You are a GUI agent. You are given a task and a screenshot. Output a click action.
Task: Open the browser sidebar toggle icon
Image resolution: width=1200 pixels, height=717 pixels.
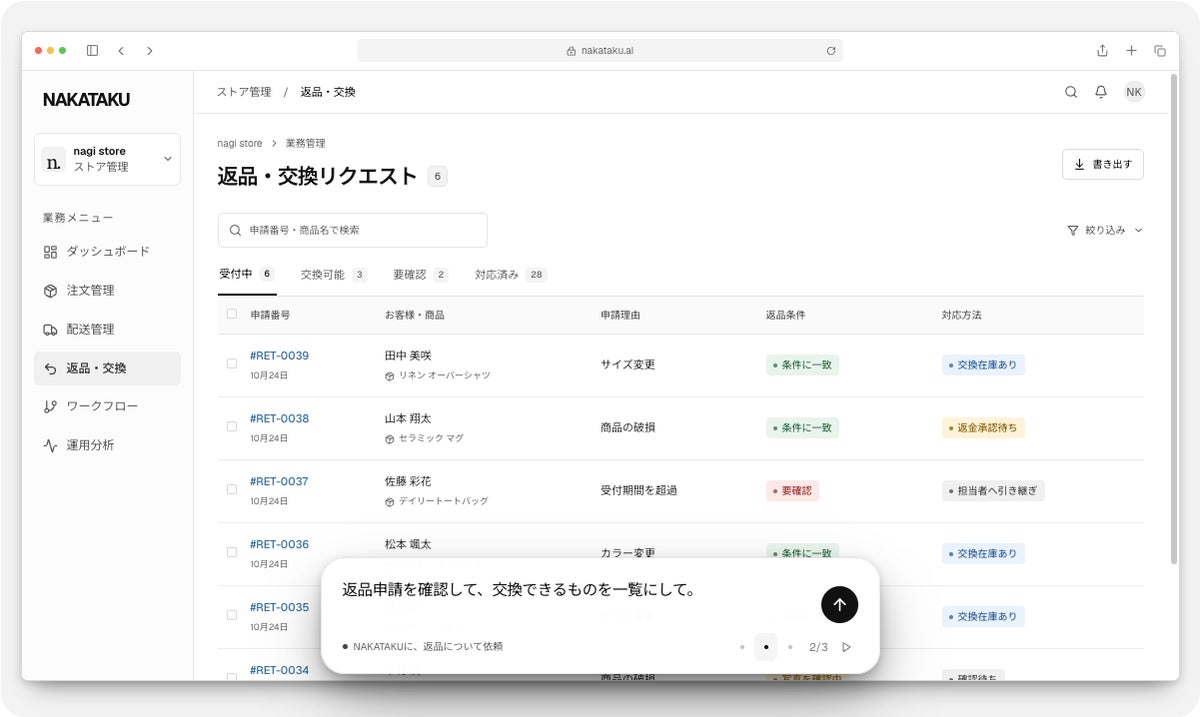coord(92,50)
